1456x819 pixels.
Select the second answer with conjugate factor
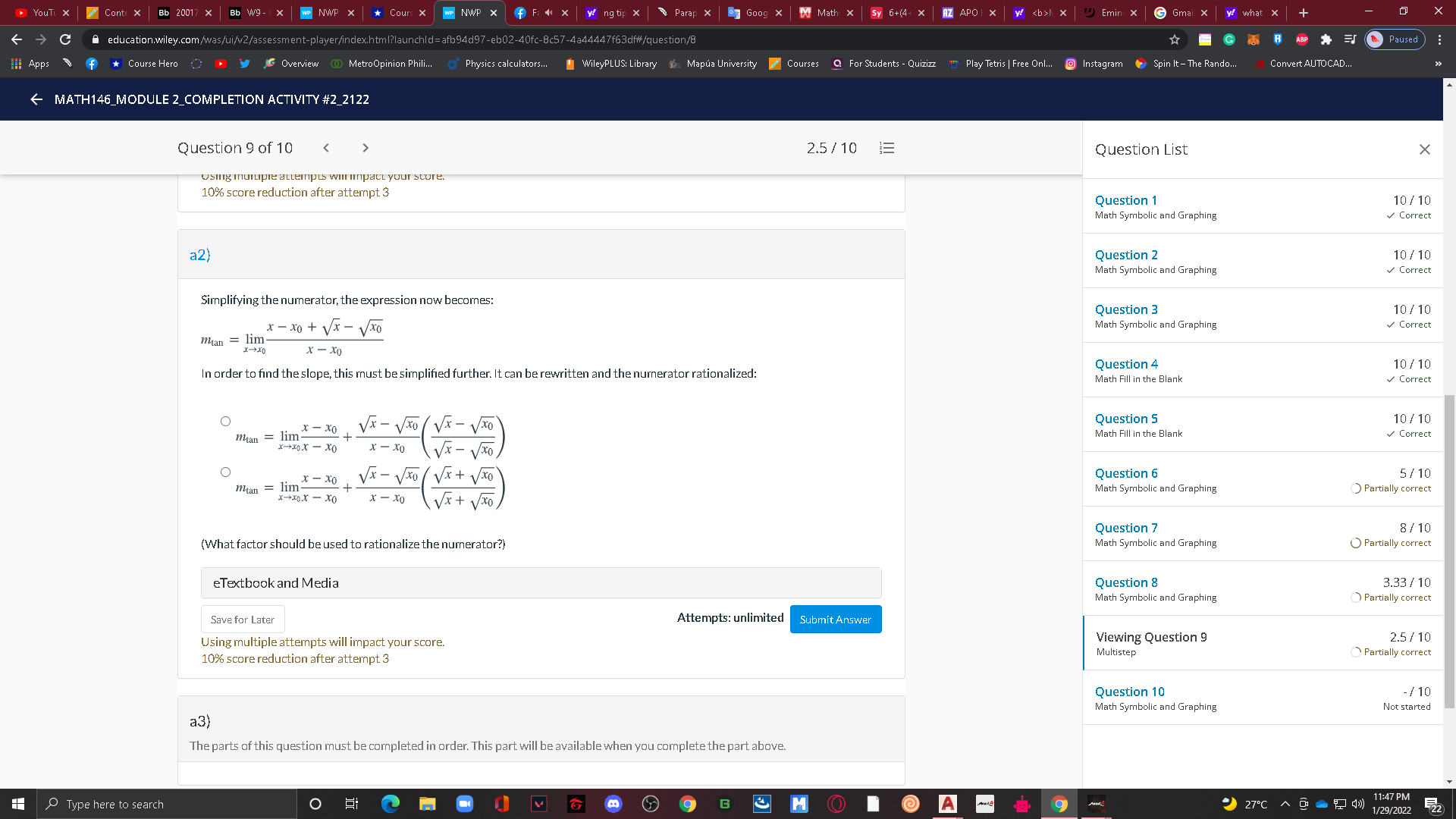pos(225,472)
